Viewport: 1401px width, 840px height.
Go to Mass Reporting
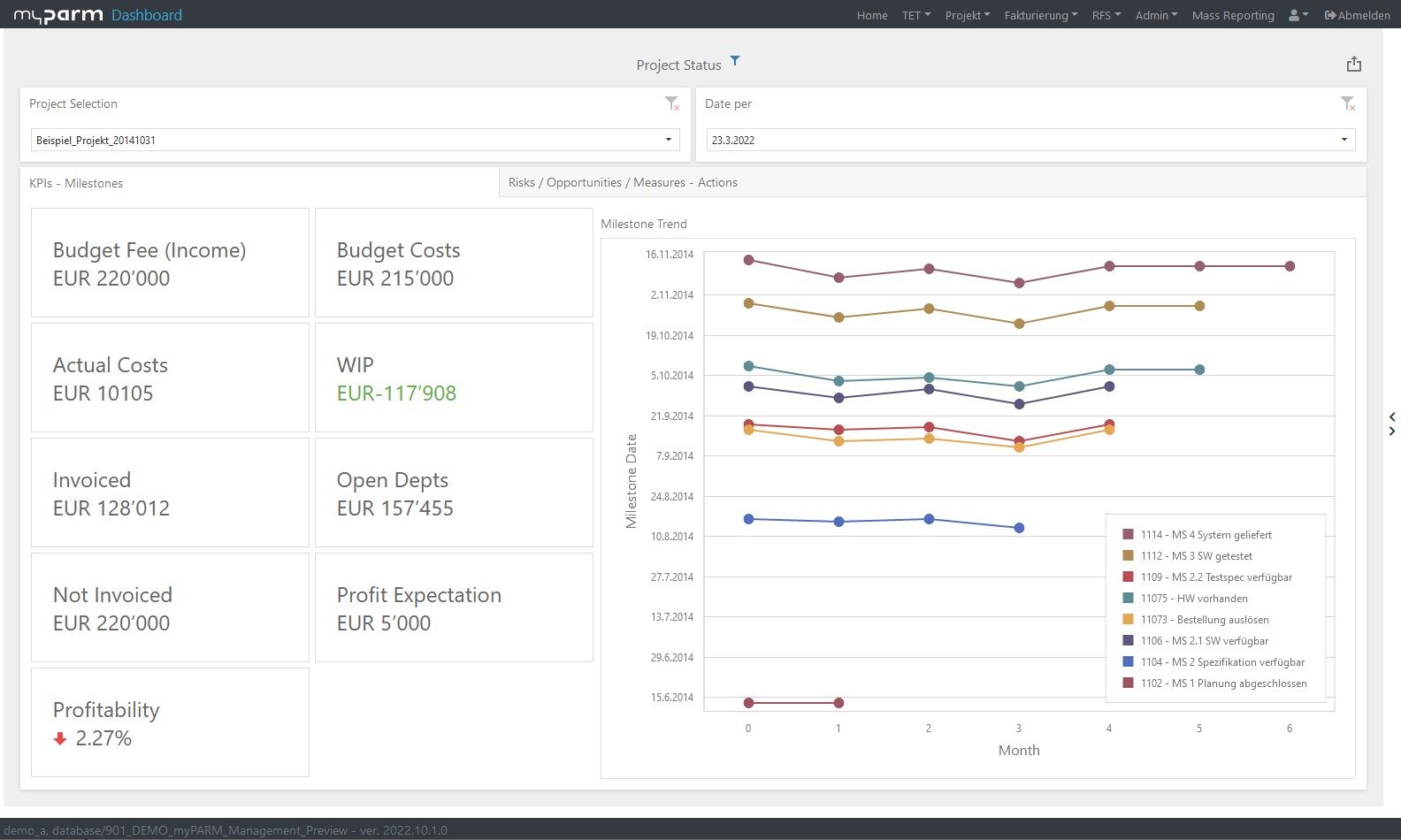[x=1232, y=15]
